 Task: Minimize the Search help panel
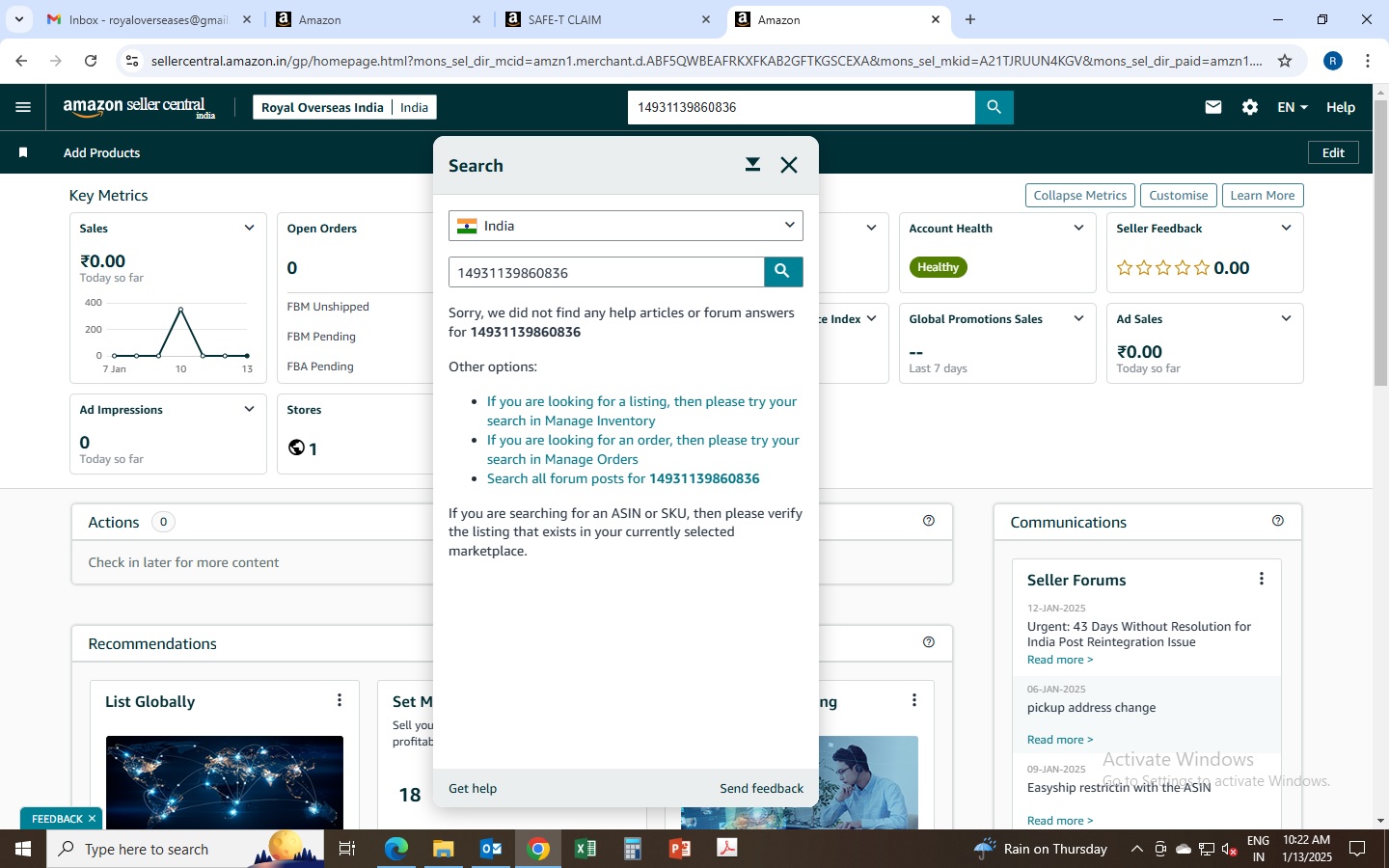752,165
